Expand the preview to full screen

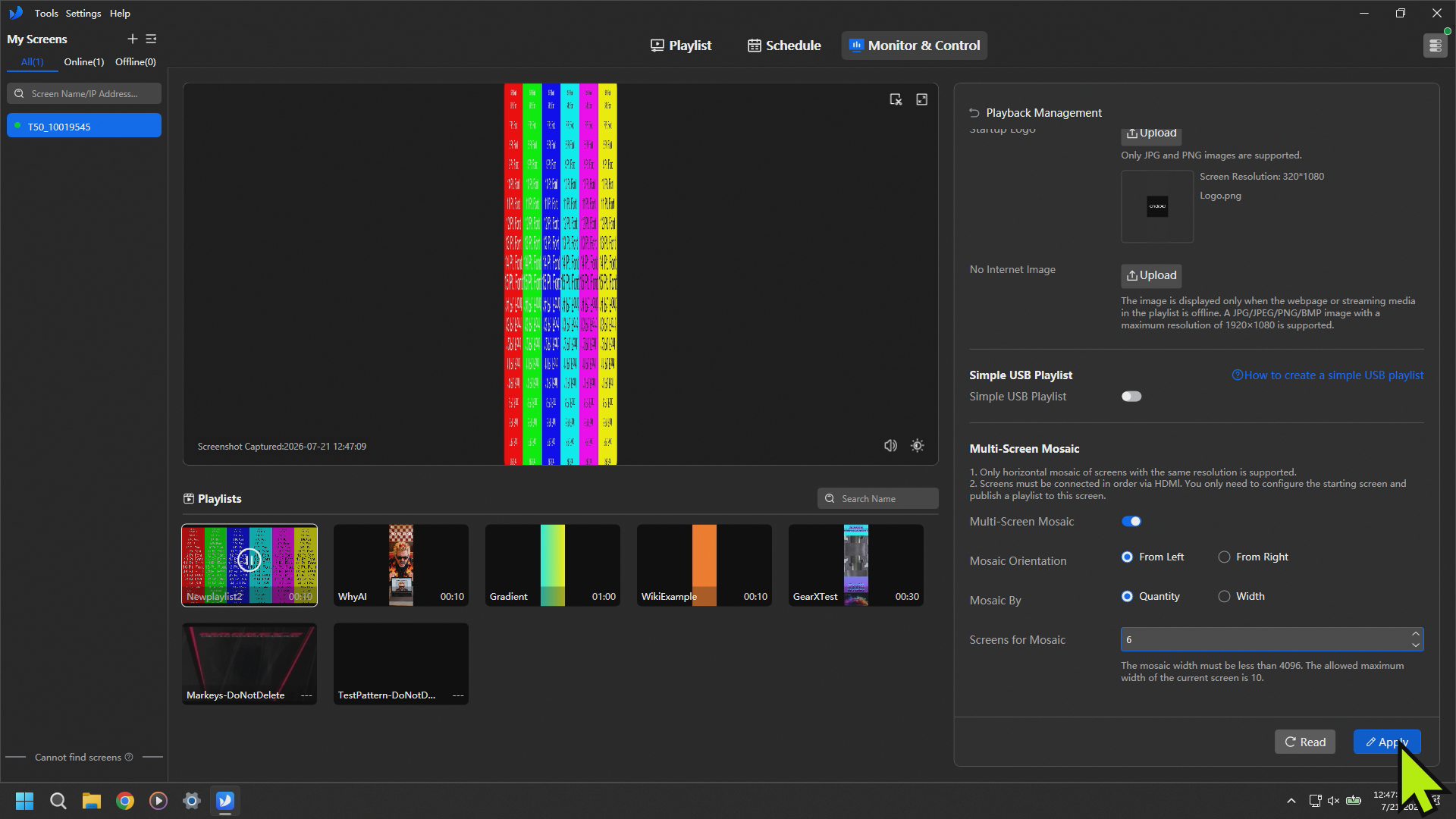[921, 99]
